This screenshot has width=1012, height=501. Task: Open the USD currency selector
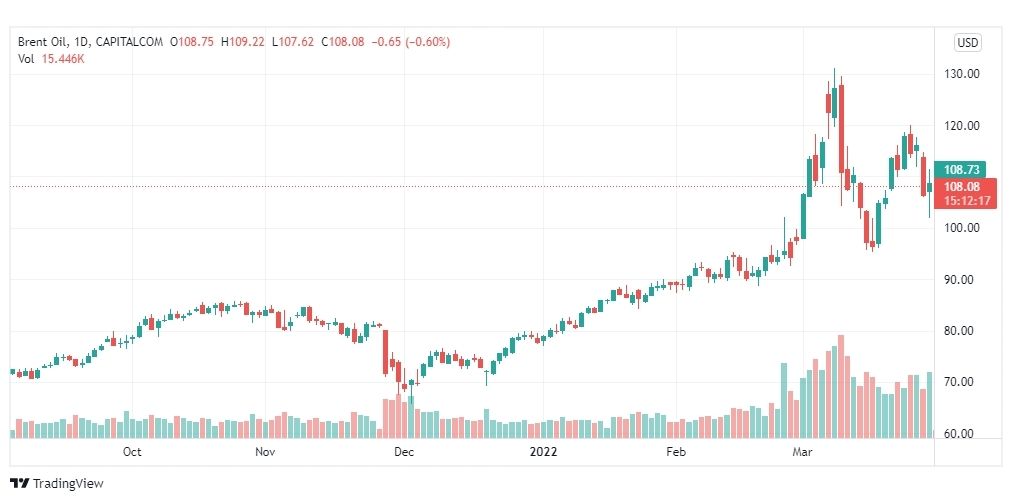pyautogui.click(x=967, y=43)
